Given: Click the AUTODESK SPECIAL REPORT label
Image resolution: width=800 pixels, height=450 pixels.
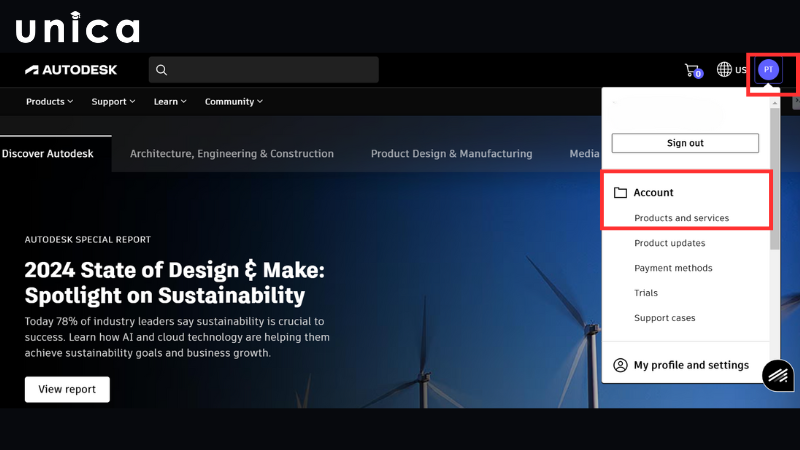Looking at the screenshot, I should pyautogui.click(x=88, y=239).
